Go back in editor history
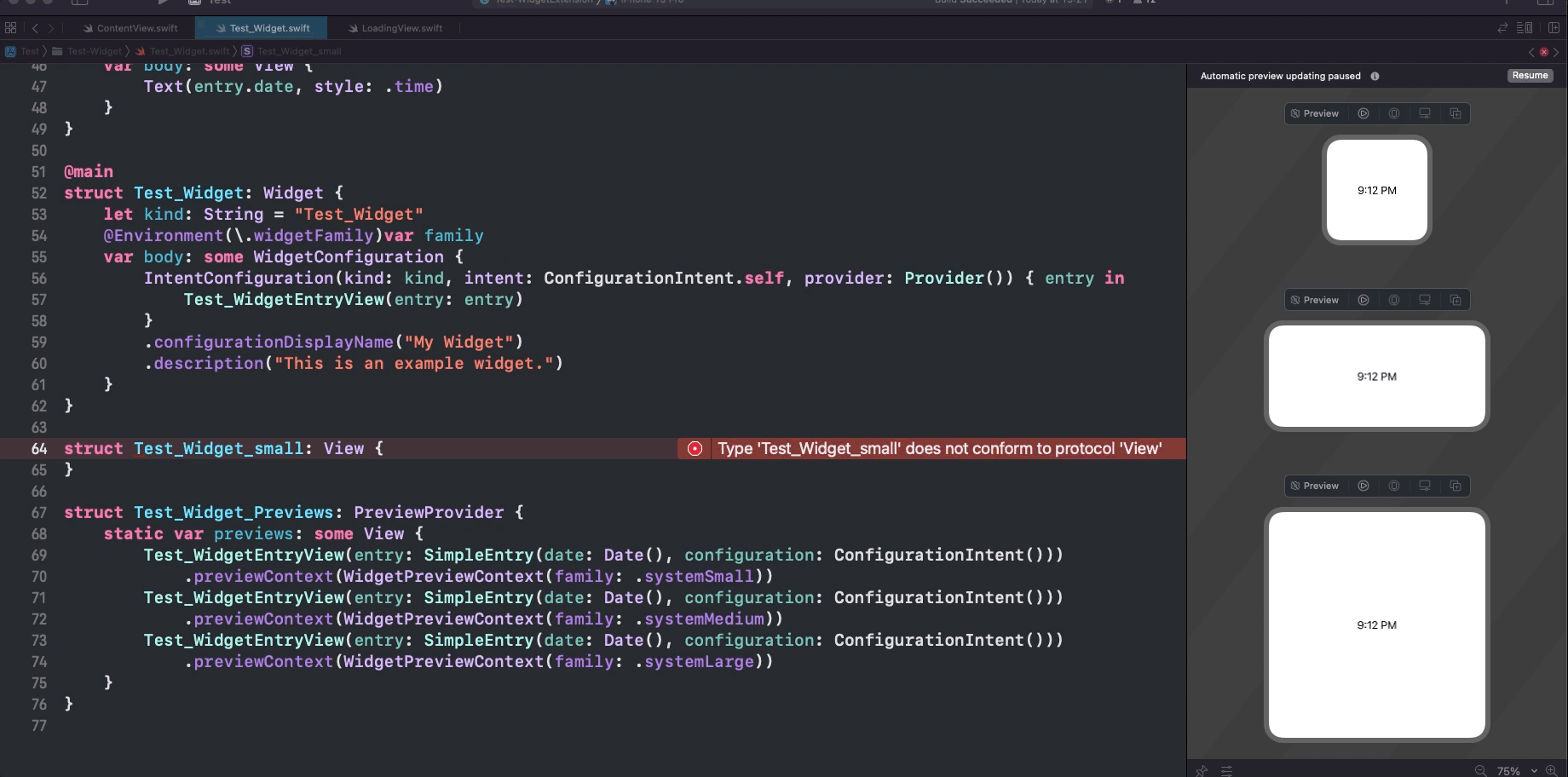 35,28
